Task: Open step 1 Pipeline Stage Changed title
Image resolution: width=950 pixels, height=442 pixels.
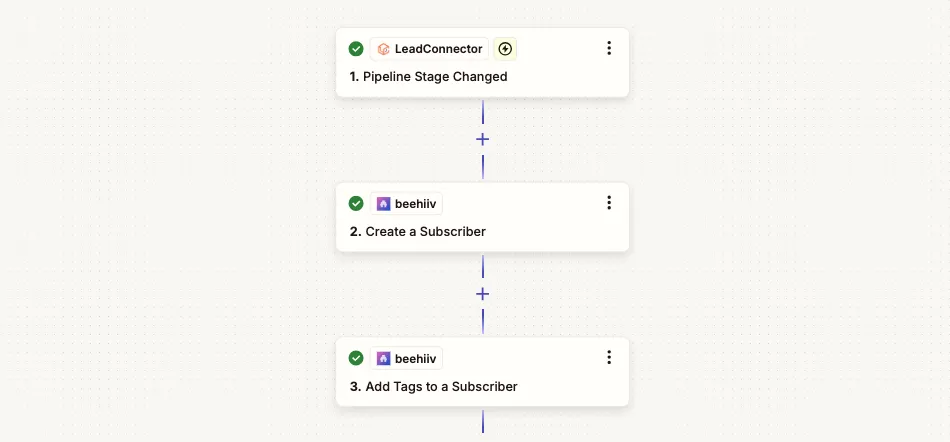Action: tap(428, 77)
